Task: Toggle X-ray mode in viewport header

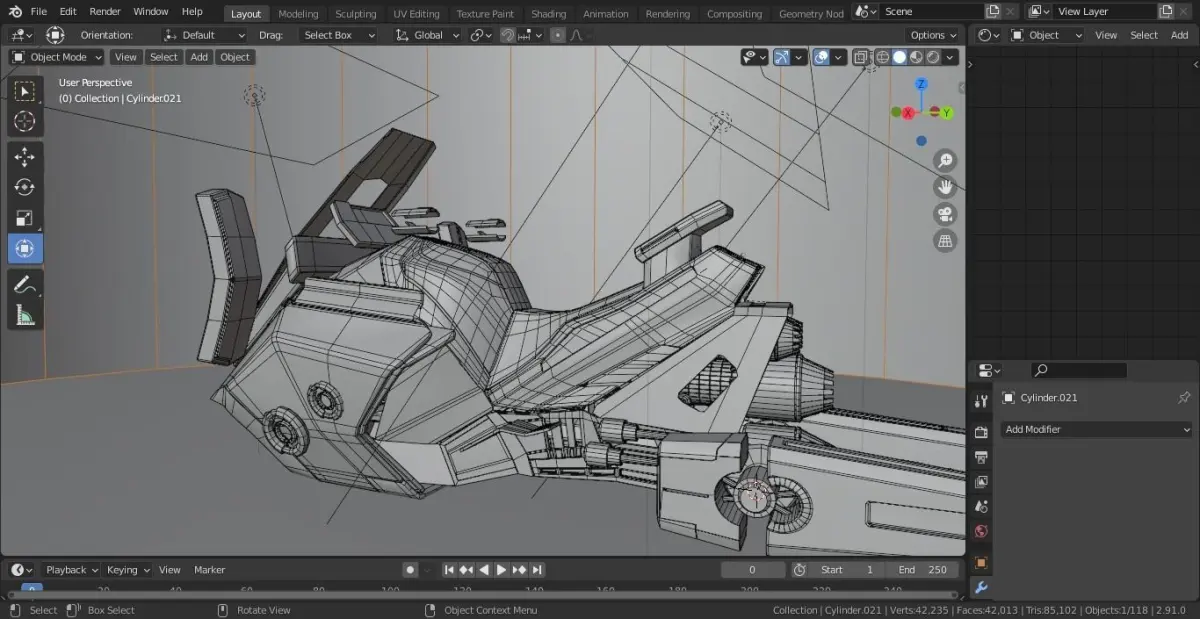Action: tap(861, 58)
